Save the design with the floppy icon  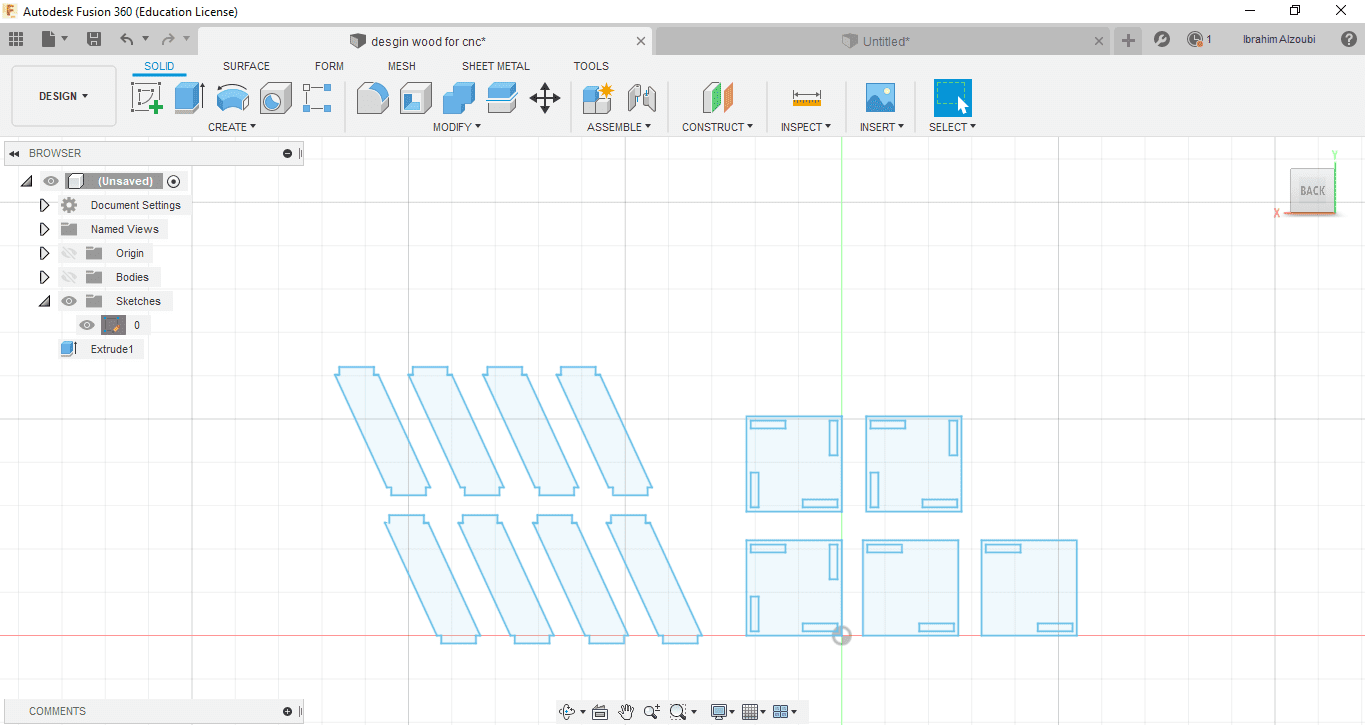pyautogui.click(x=94, y=39)
